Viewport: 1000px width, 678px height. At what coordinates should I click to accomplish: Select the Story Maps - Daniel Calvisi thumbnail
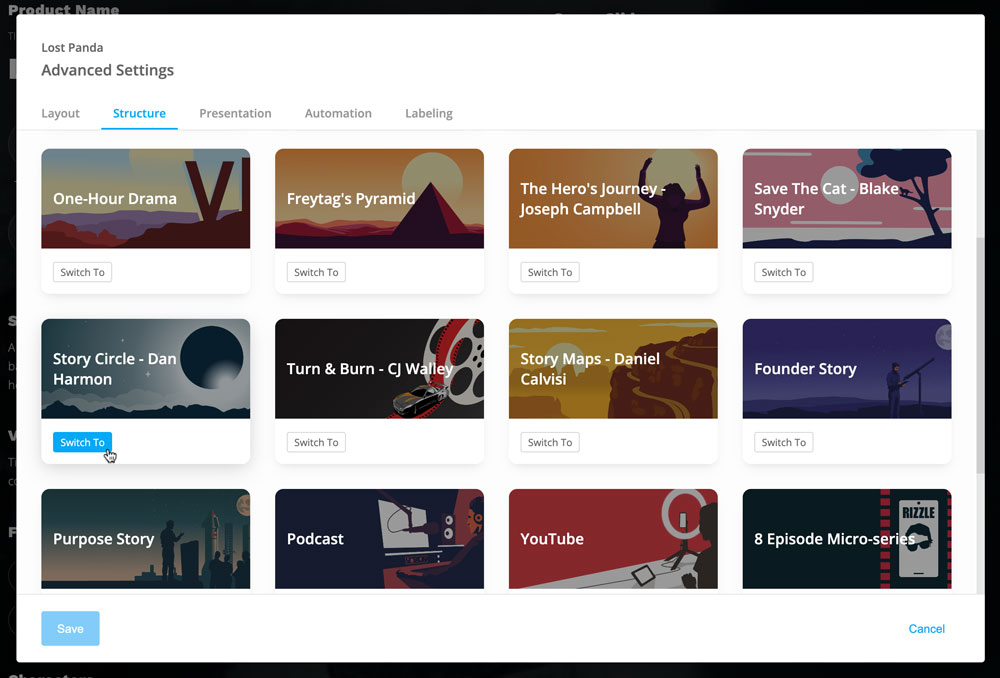[613, 369]
